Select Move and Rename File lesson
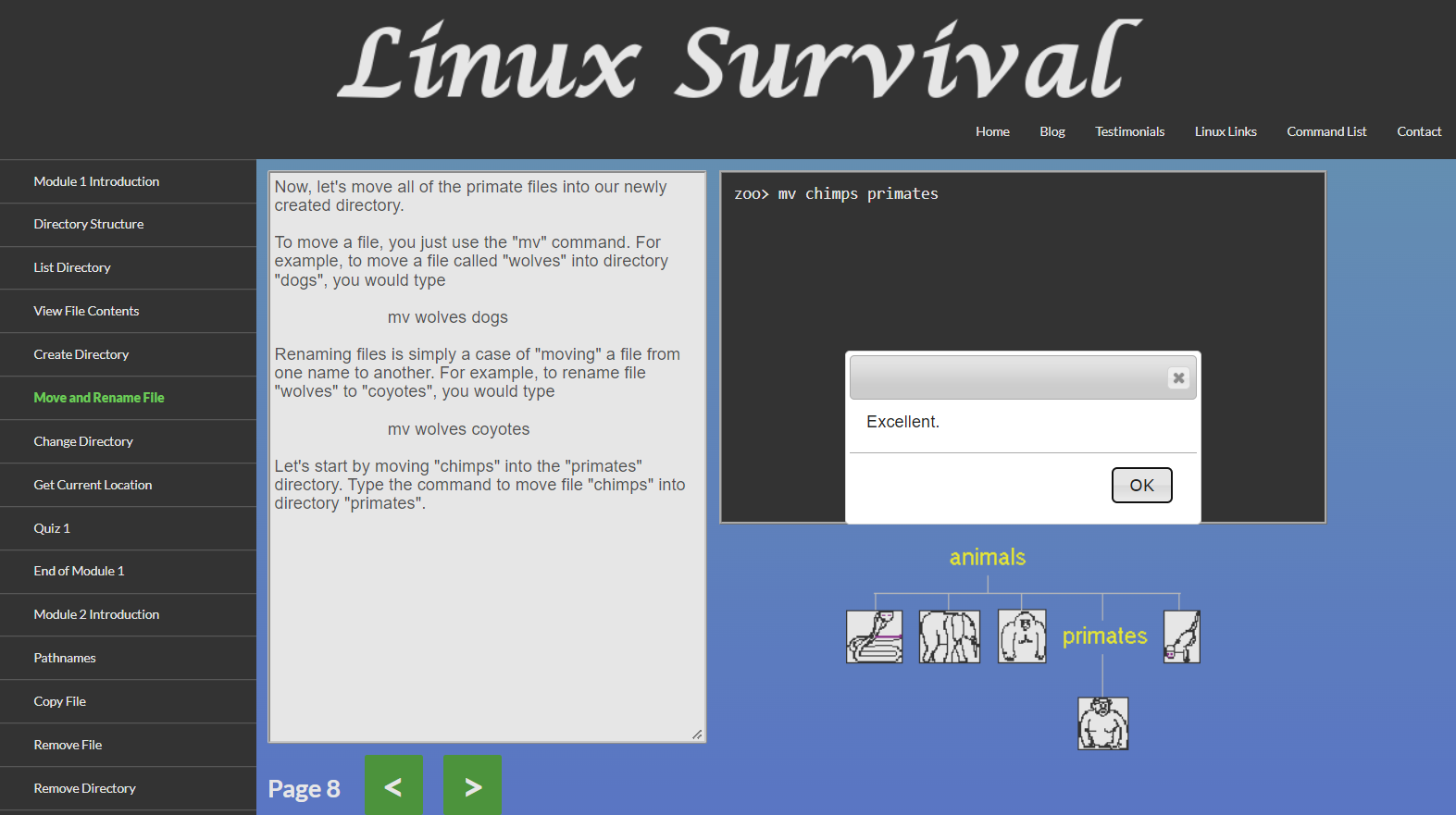The width and height of the screenshot is (1456, 815). pos(128,398)
